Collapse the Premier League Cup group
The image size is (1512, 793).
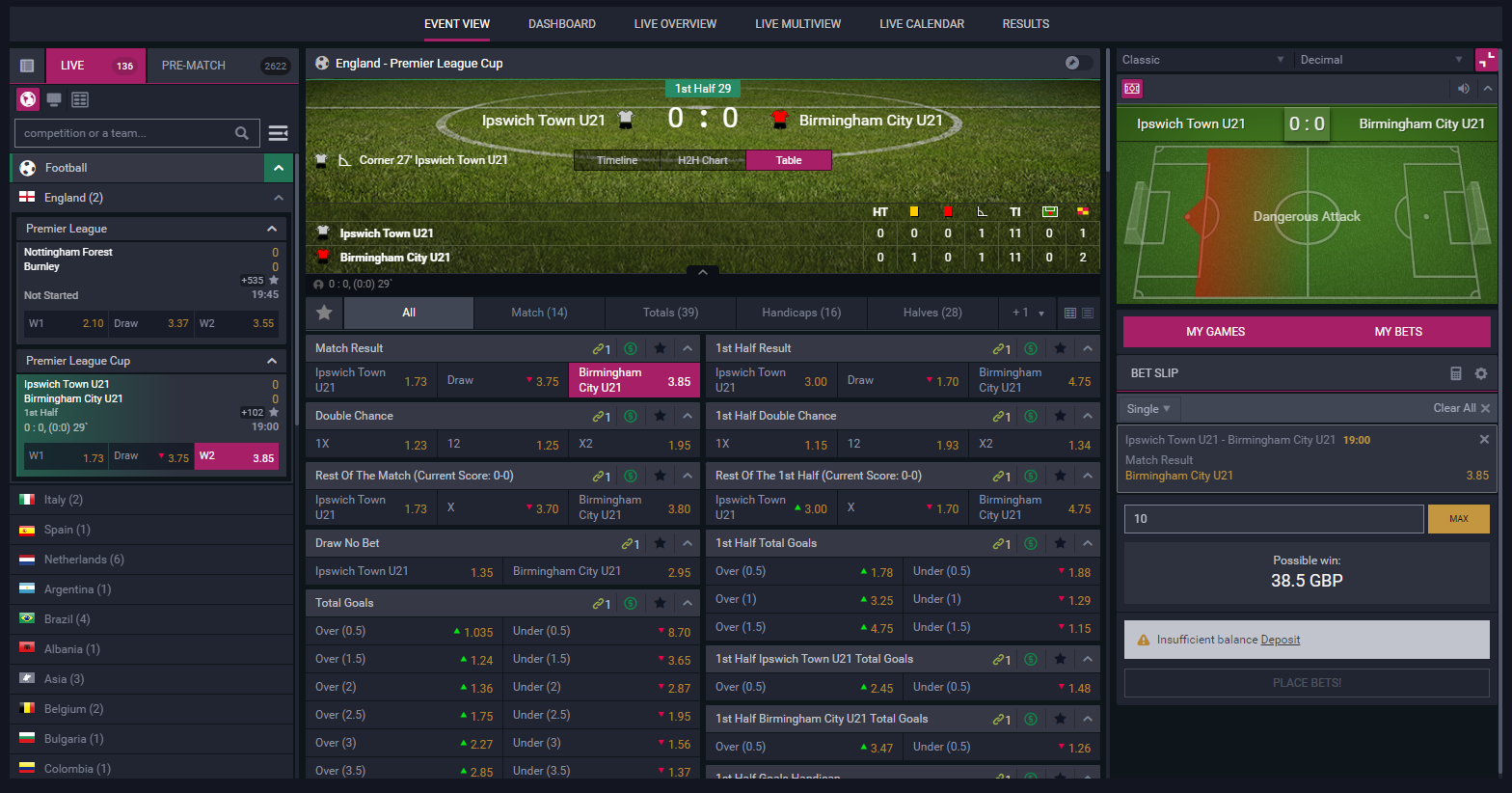pos(272,361)
